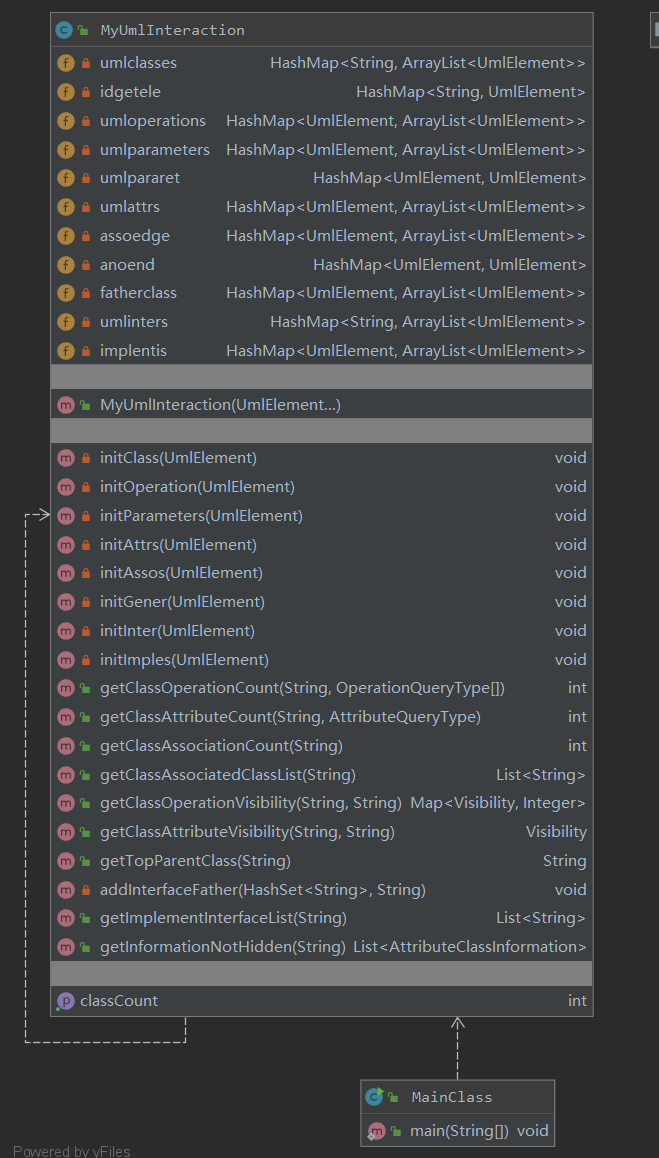The height and width of the screenshot is (1158, 659).
Task: Click the Visibility return type of getClassAttributeVisibility
Action: pos(556,832)
